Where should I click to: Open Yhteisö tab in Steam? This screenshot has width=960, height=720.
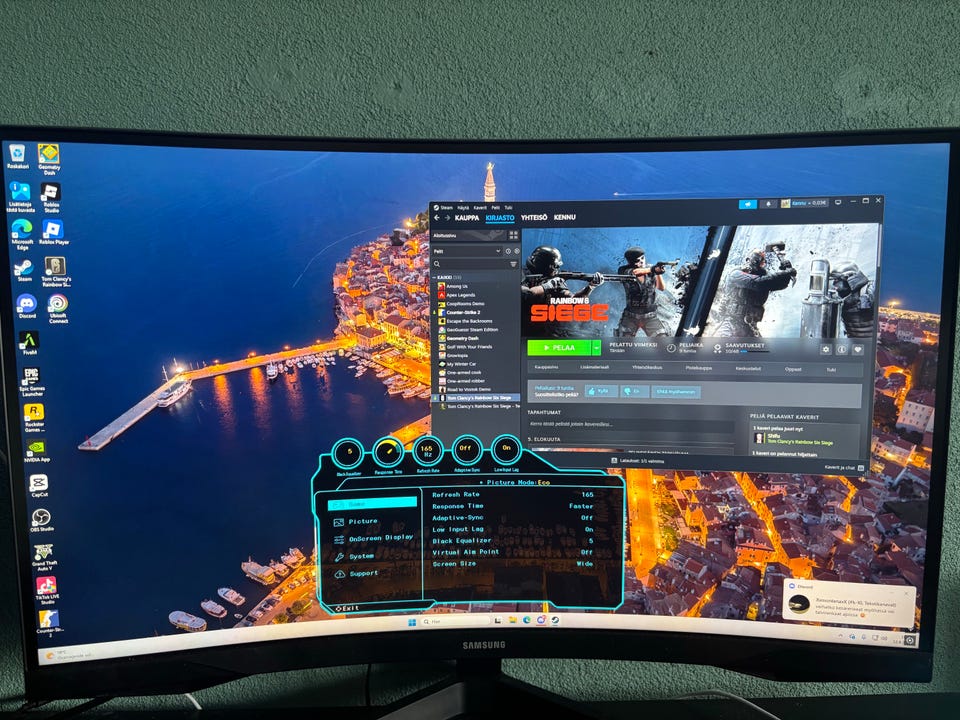(534, 217)
